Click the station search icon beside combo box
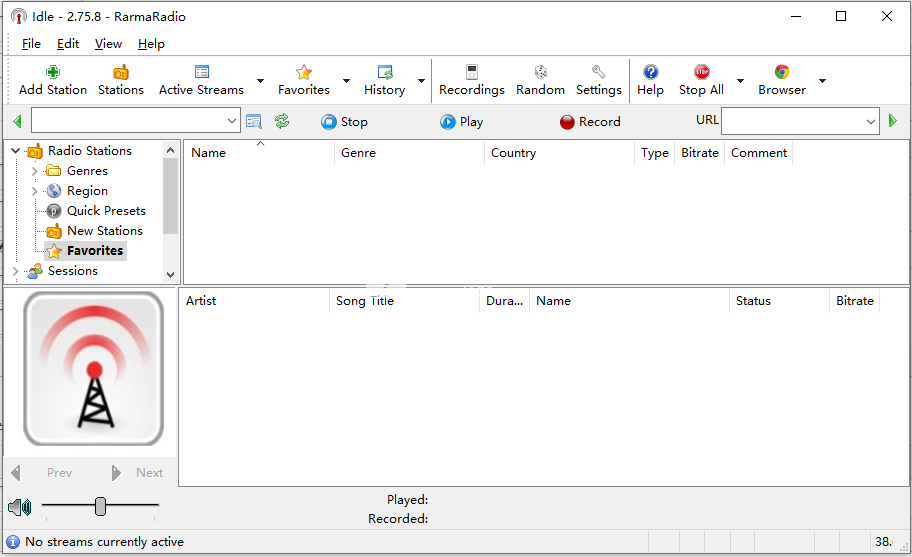The image size is (912, 557). coord(254,122)
